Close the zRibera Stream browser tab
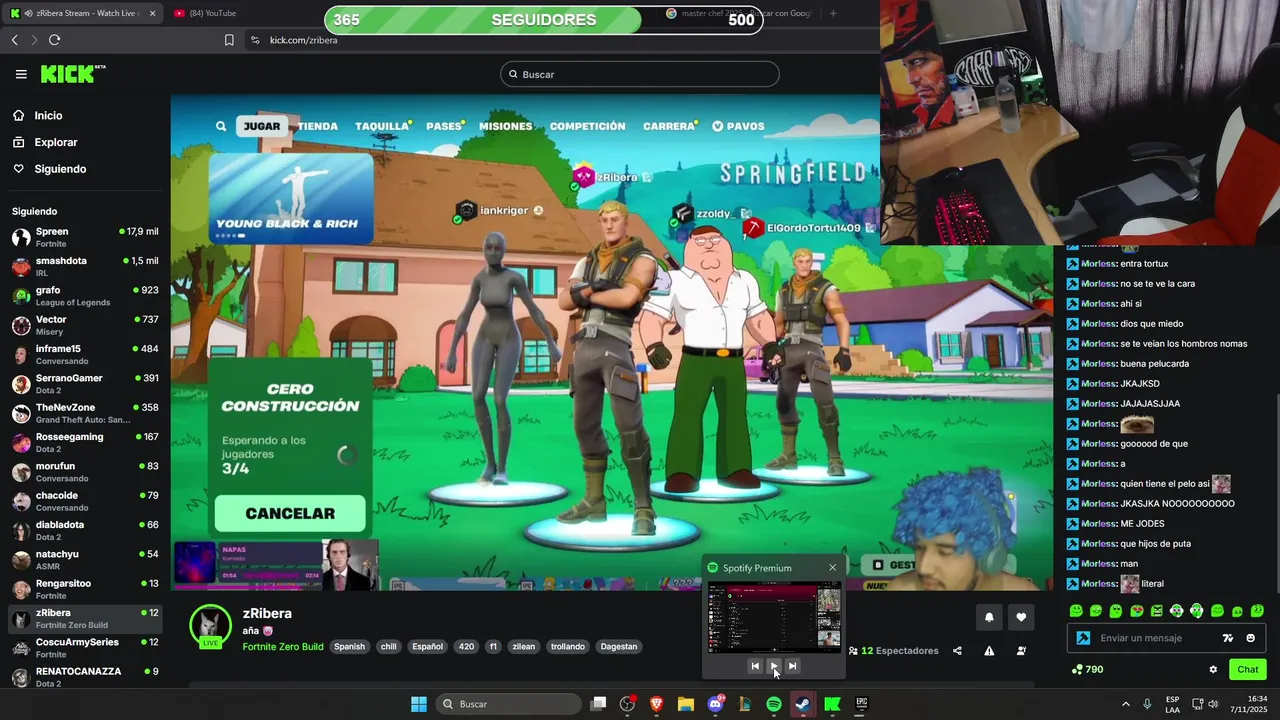The height and width of the screenshot is (720, 1280). coord(152,13)
